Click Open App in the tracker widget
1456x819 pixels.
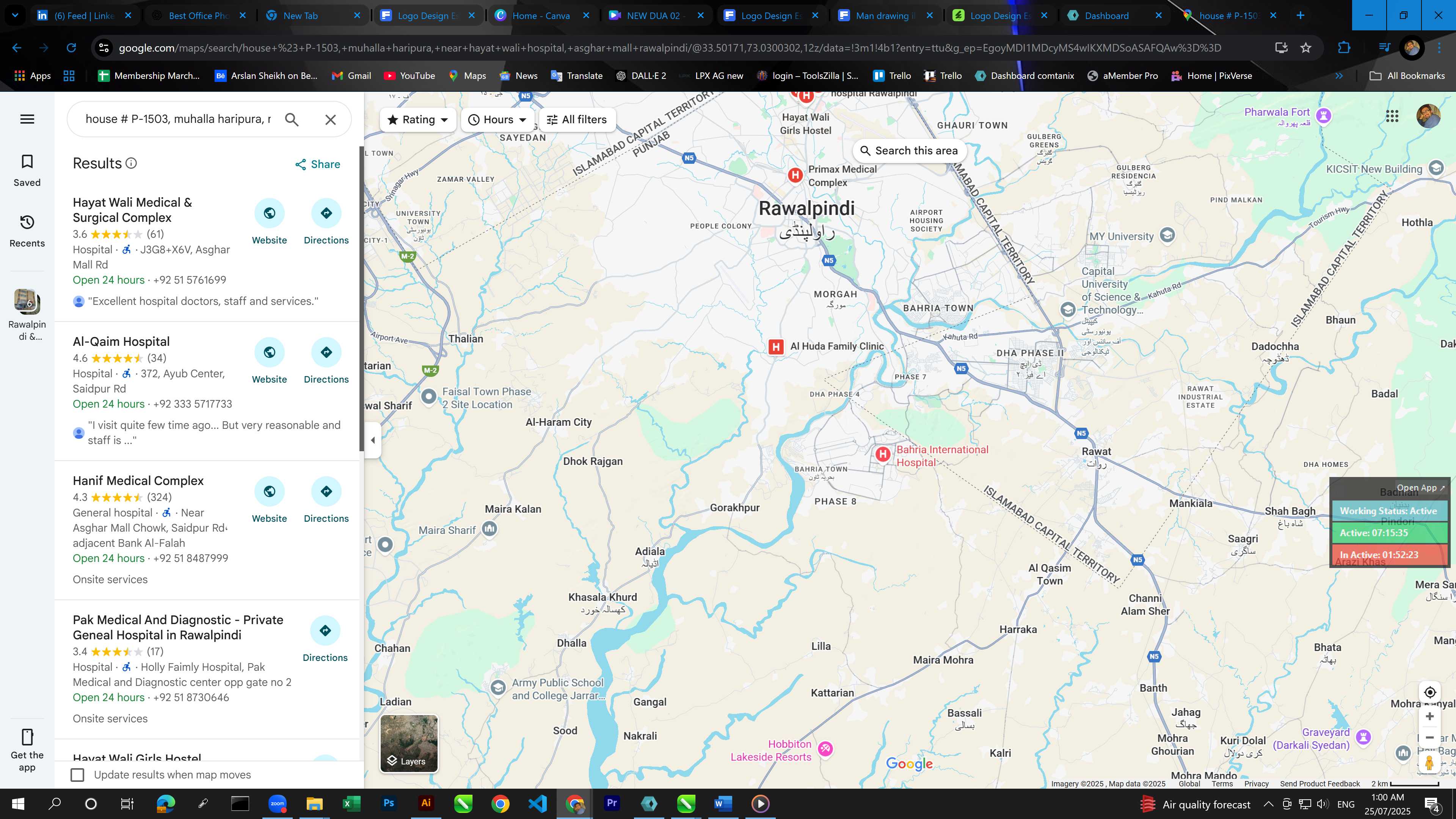click(x=1420, y=488)
